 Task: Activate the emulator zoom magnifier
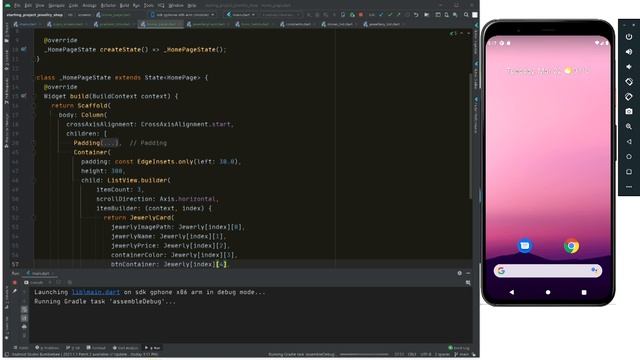629,127
